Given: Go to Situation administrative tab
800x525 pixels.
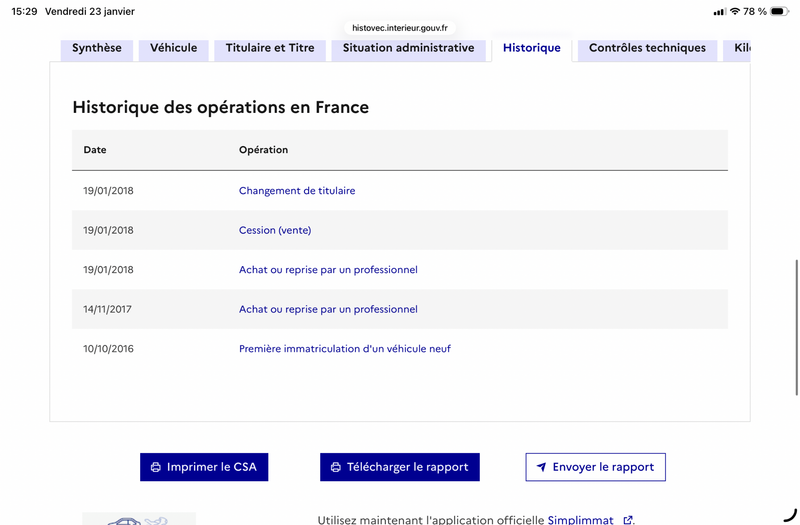Looking at the screenshot, I should pos(408,50).
